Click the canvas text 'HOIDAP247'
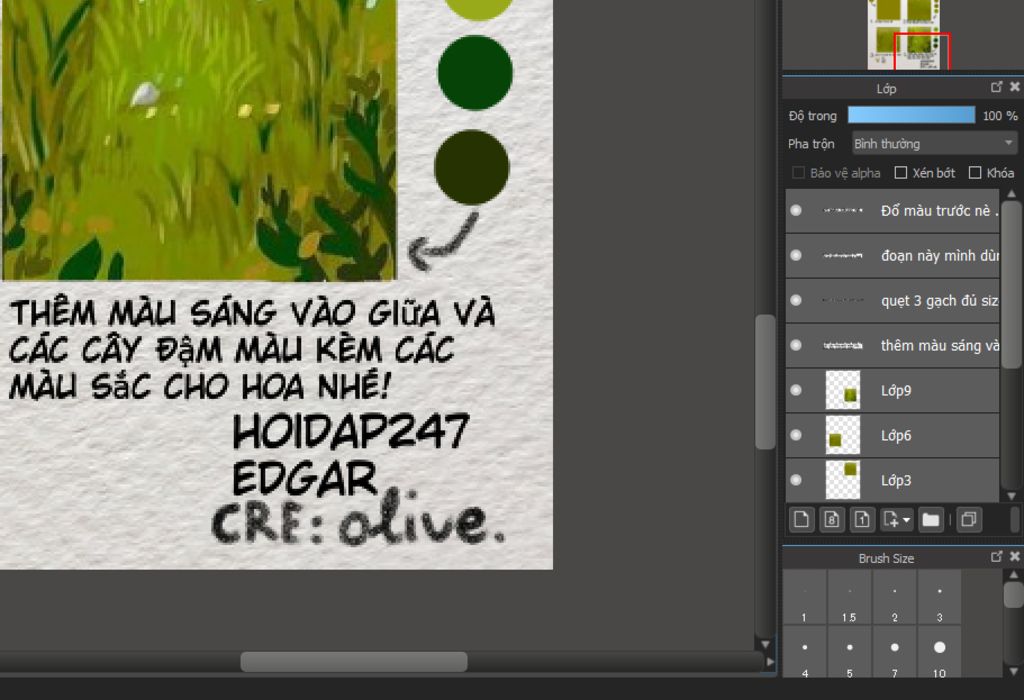The image size is (1024, 700). point(351,431)
